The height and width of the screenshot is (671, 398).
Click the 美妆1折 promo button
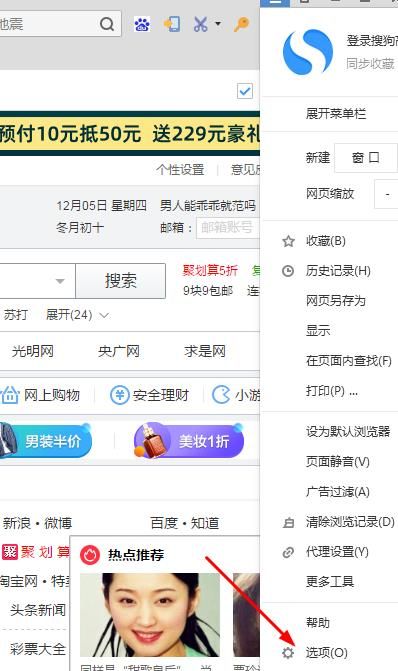click(189, 440)
